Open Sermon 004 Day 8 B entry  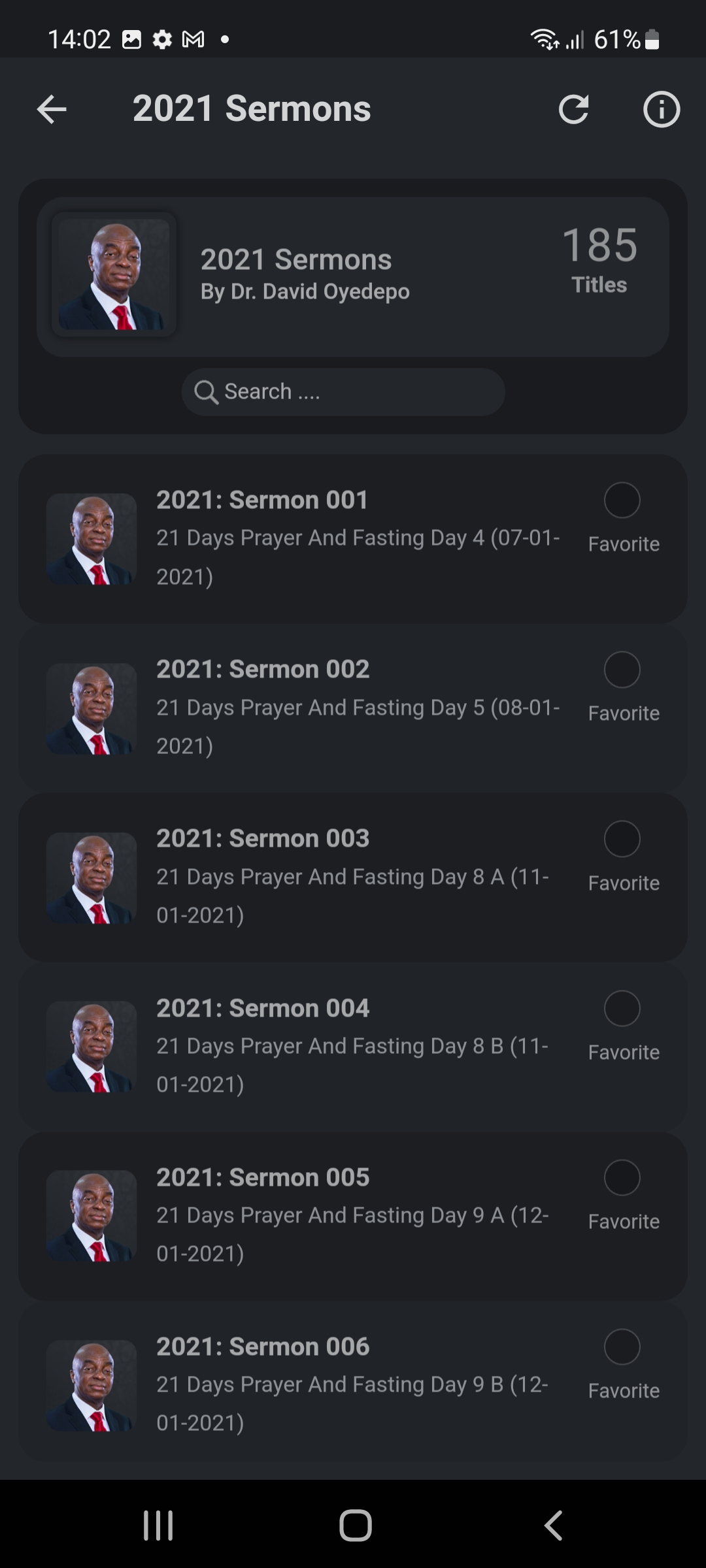coord(353,1046)
